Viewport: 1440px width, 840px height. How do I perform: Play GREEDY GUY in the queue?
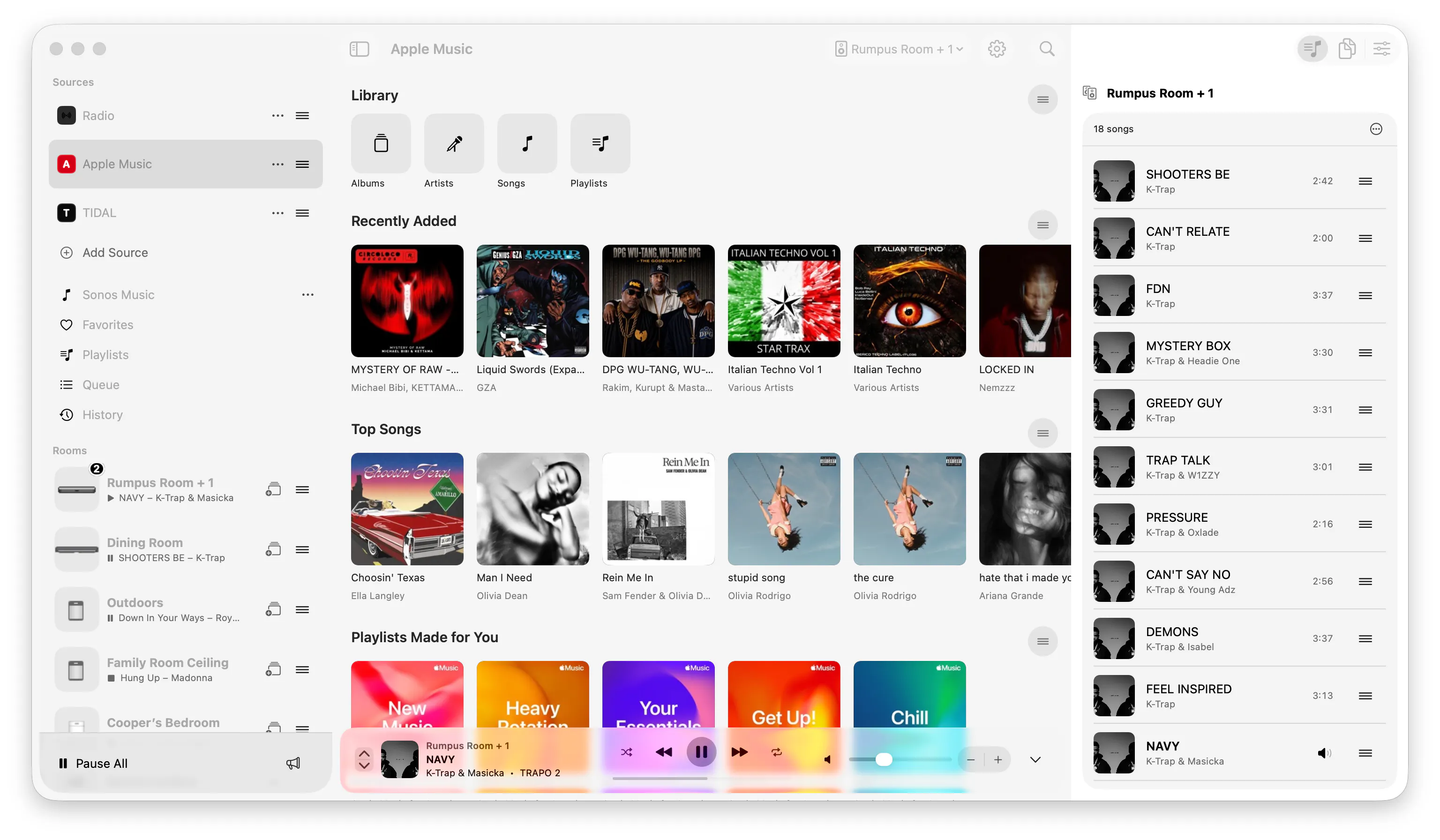point(1239,410)
